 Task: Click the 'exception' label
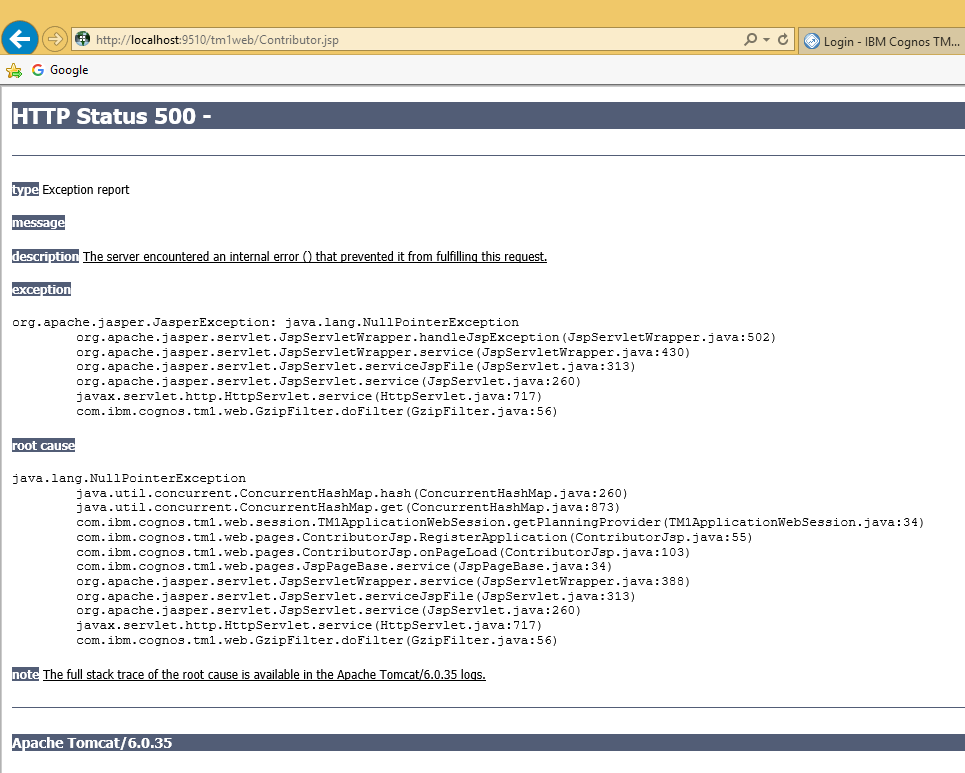pos(41,289)
